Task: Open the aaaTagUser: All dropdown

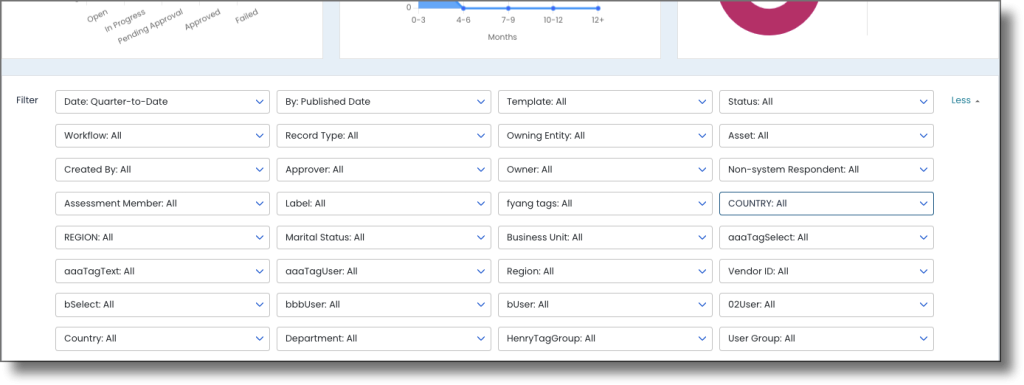Action: [x=384, y=271]
